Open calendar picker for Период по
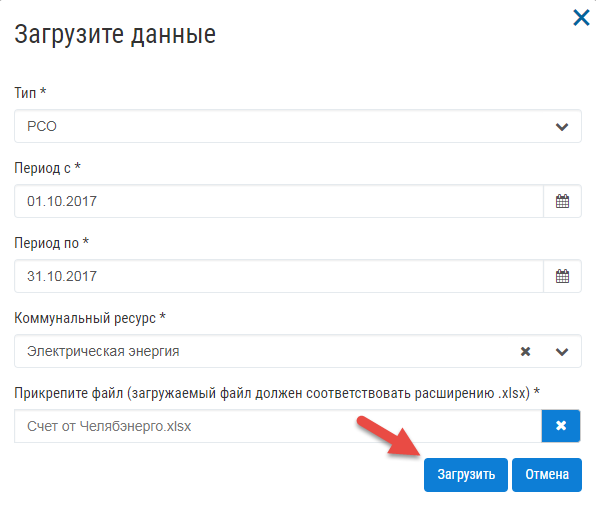This screenshot has width=596, height=510. coord(562,276)
